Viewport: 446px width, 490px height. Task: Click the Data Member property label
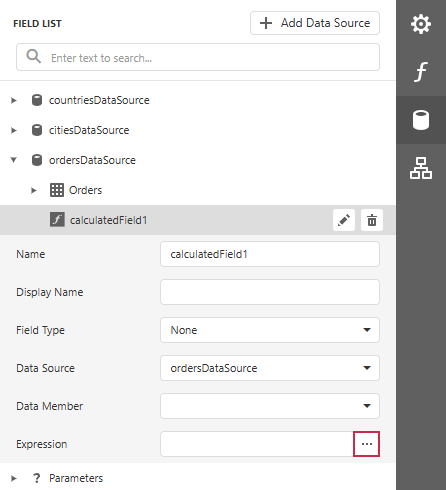click(x=49, y=406)
